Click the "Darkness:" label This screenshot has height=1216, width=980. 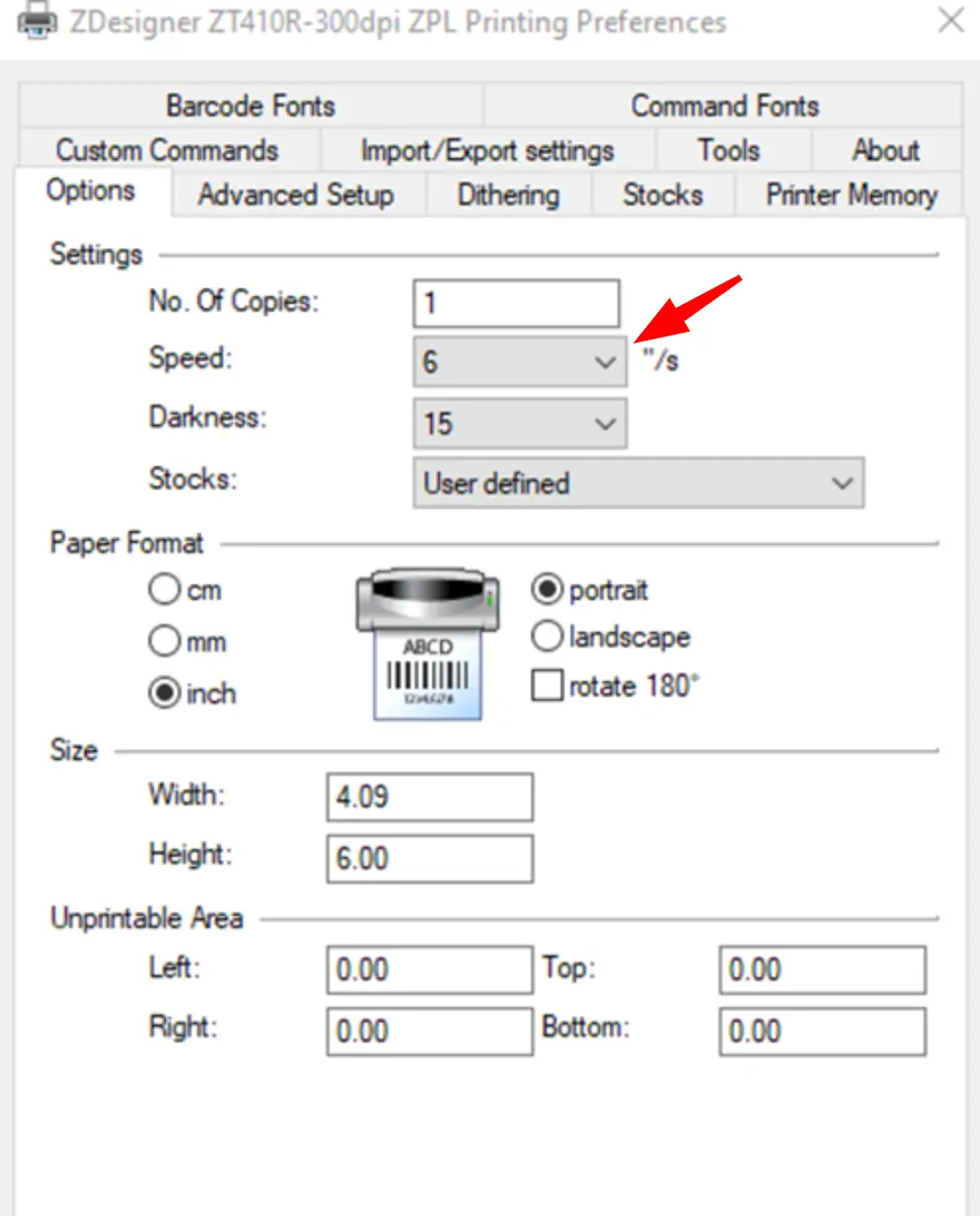208,417
